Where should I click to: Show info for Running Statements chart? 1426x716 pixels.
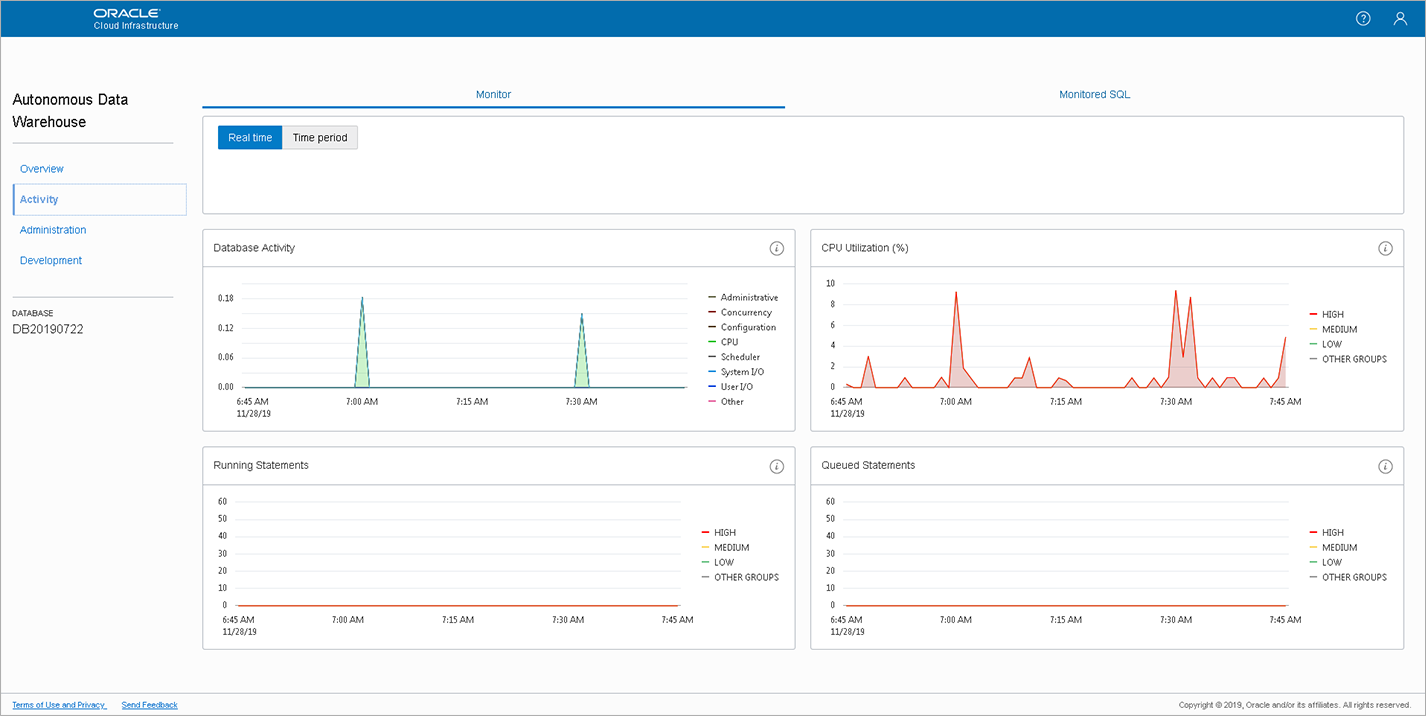(776, 466)
